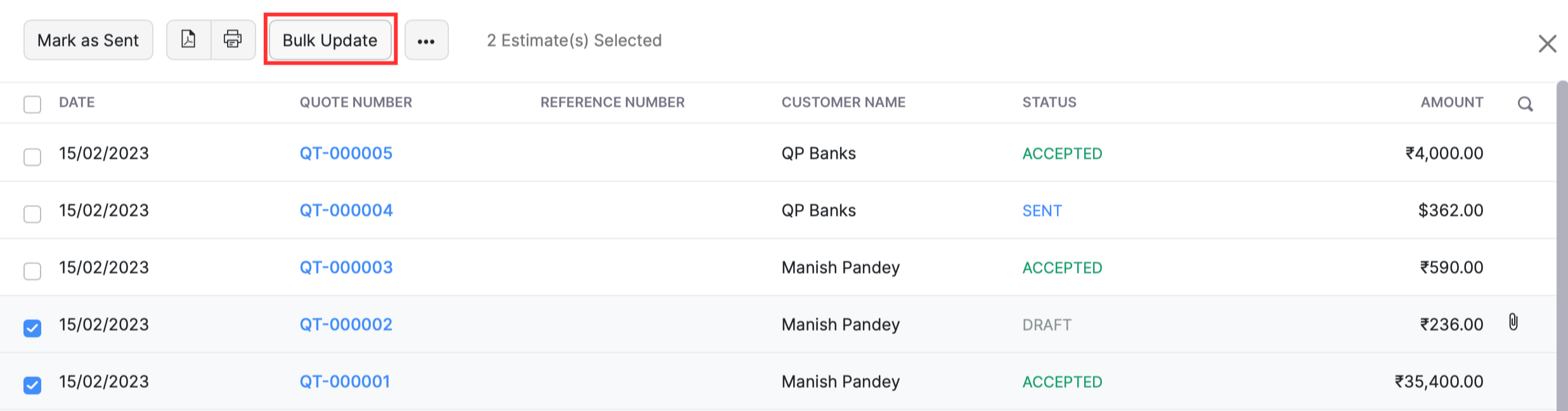
Task: Tick the checkbox next to QT-000003
Action: pos(32,271)
